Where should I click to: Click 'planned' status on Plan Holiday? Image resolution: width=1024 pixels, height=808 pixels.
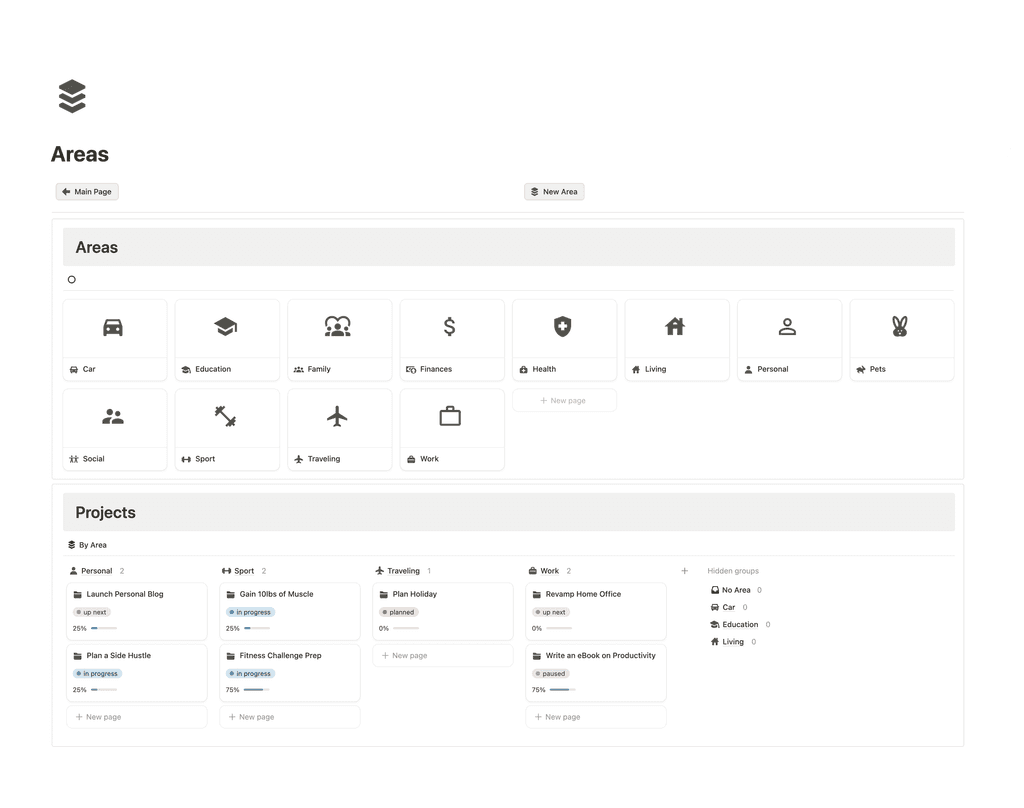click(398, 612)
